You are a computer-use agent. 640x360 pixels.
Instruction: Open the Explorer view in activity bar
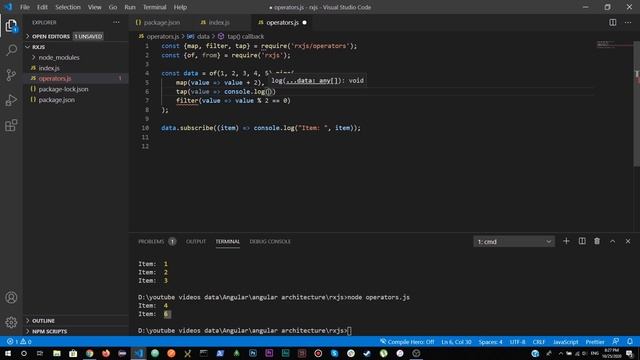11,26
